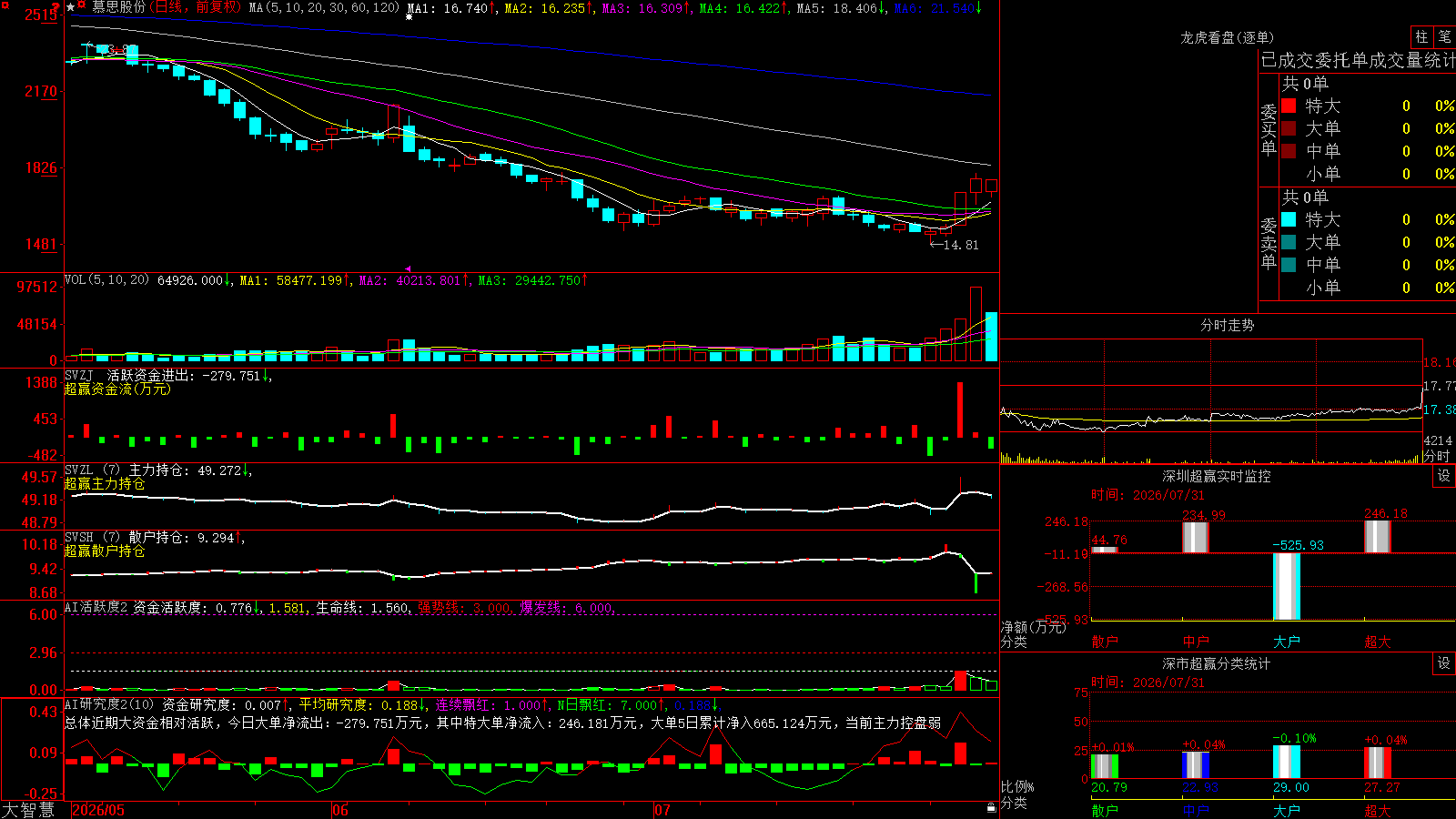Click the VOL(5,10,20) indicator label
Viewport: 1456px width, 819px height.
point(106,279)
